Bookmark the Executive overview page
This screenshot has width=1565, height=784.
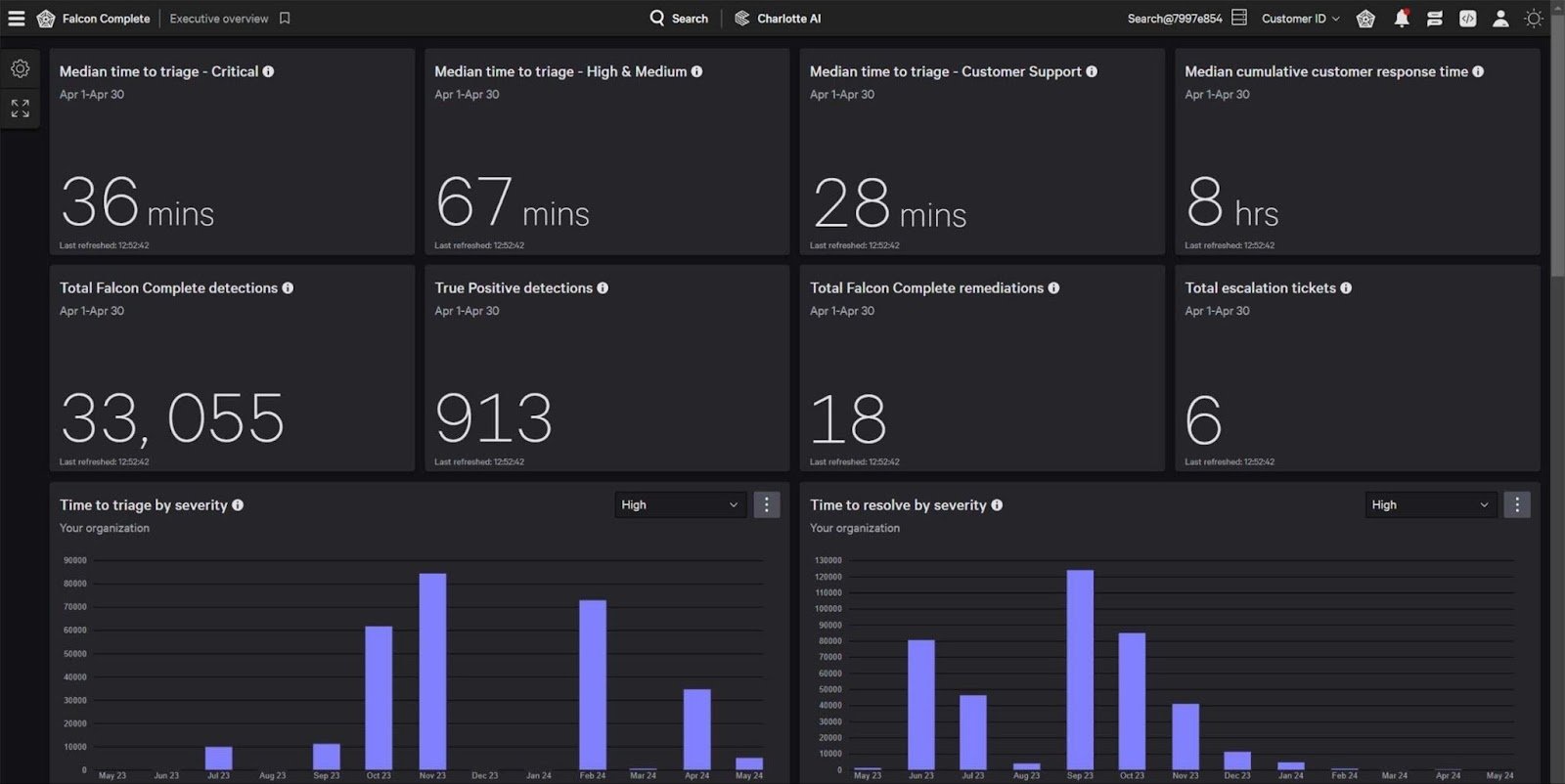tap(285, 19)
